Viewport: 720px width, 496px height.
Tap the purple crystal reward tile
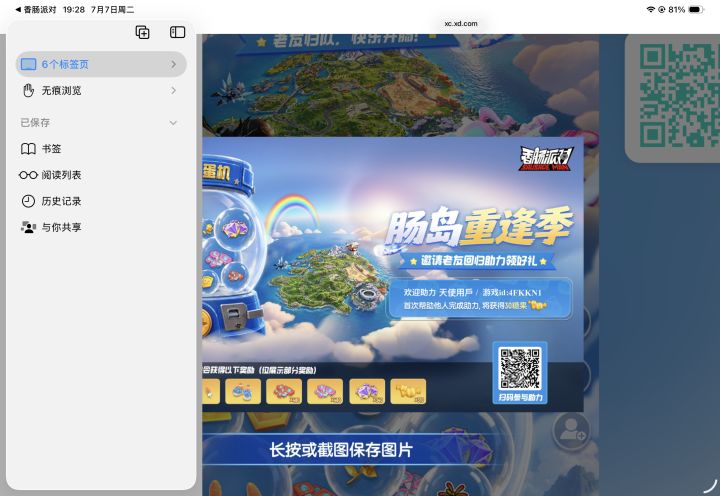[367, 391]
